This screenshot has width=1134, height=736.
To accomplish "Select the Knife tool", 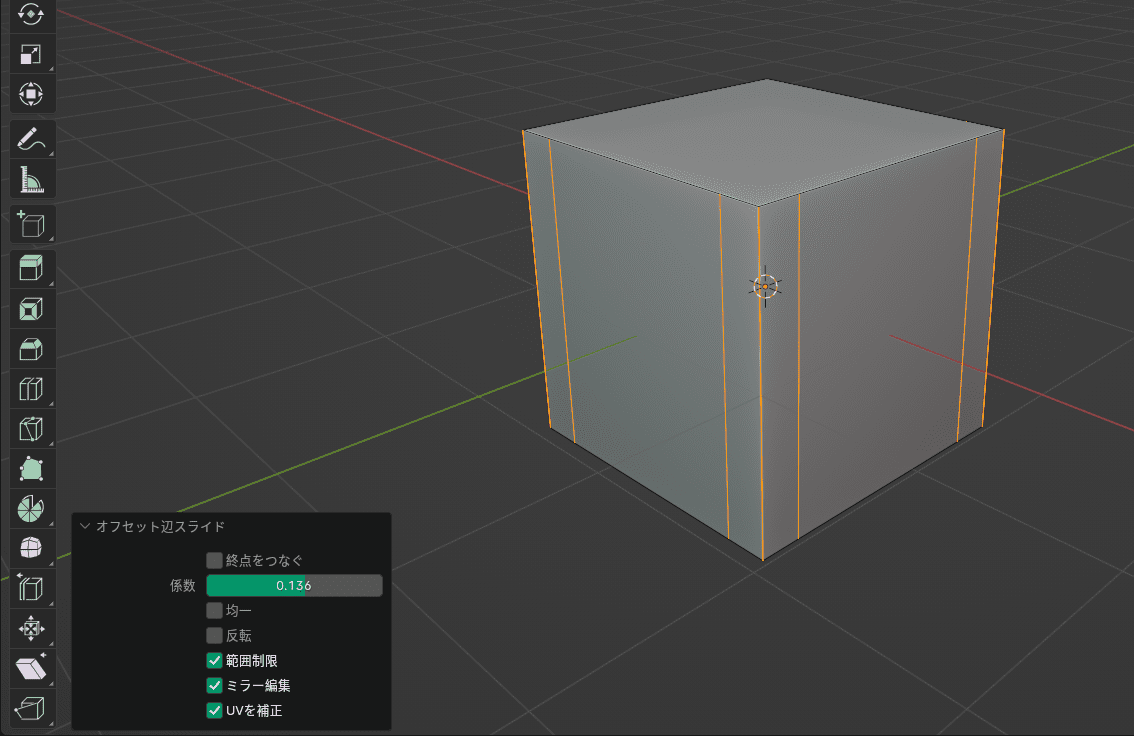I will pyautogui.click(x=31, y=429).
